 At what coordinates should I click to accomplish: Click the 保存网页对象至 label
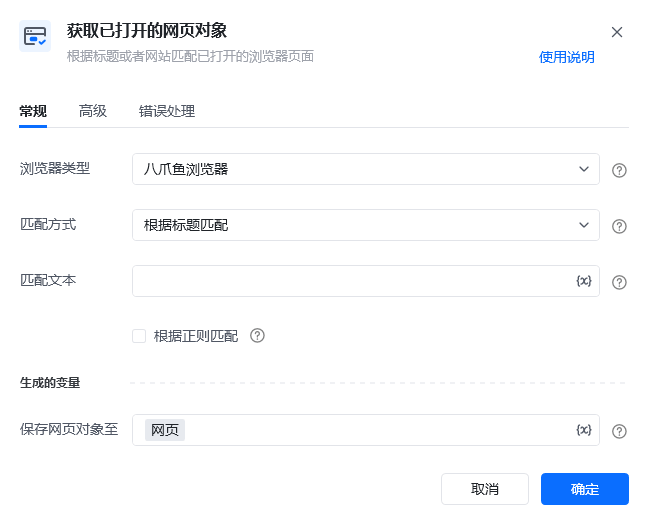click(x=69, y=429)
